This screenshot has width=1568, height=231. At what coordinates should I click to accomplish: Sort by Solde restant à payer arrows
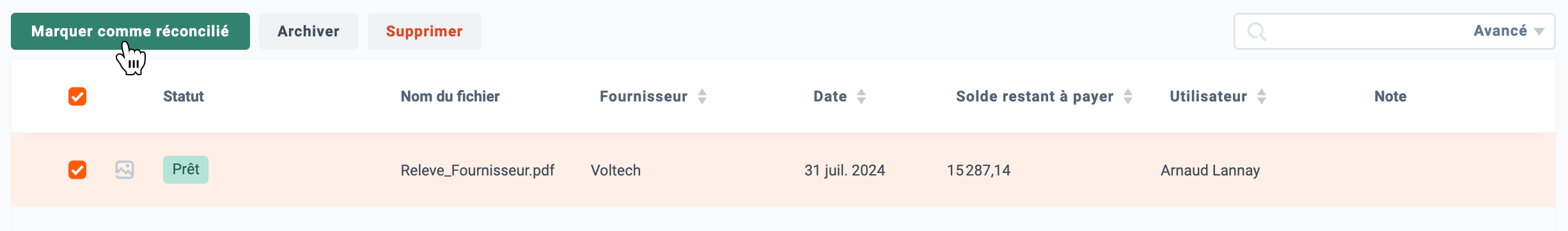[1128, 96]
